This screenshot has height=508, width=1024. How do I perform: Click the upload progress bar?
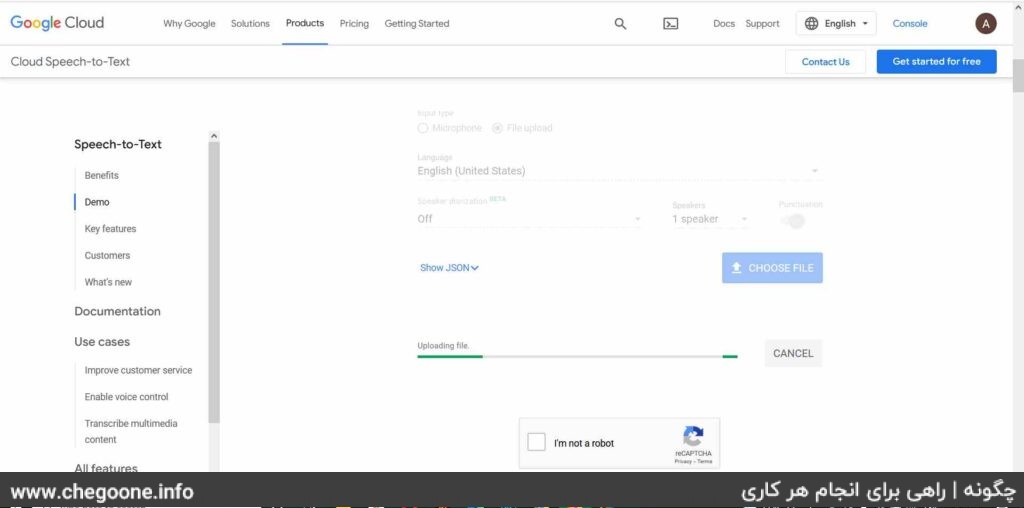click(x=577, y=357)
